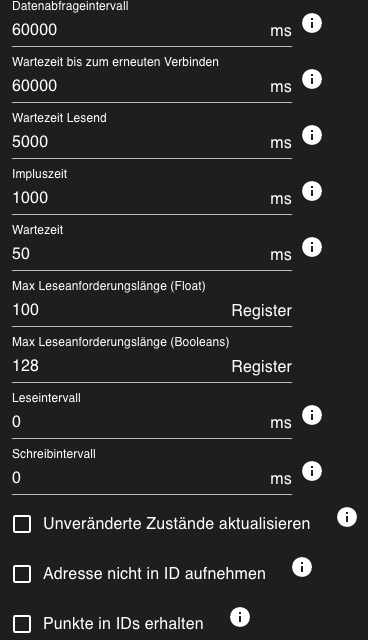The height and width of the screenshot is (640, 368).
Task: Open info for Wartezeit bis zum erneuten Verbinden
Action: click(x=312, y=79)
